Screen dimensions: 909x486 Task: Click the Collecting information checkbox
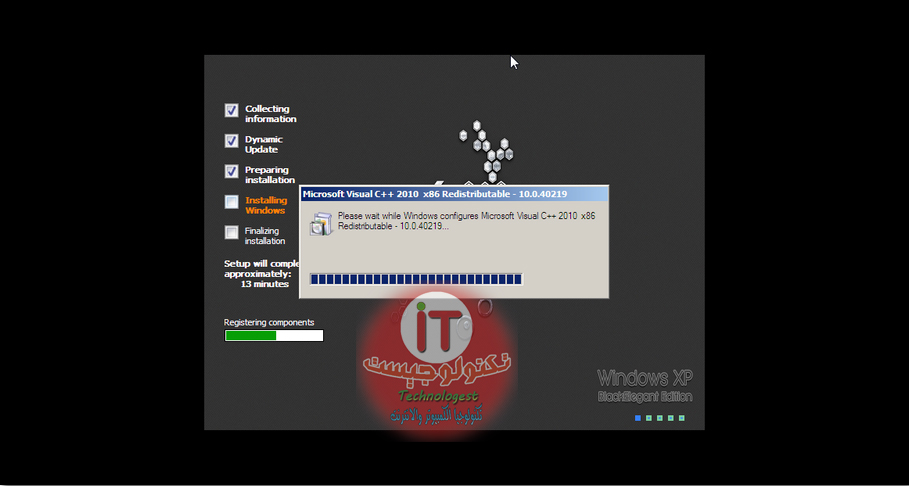pyautogui.click(x=231, y=110)
